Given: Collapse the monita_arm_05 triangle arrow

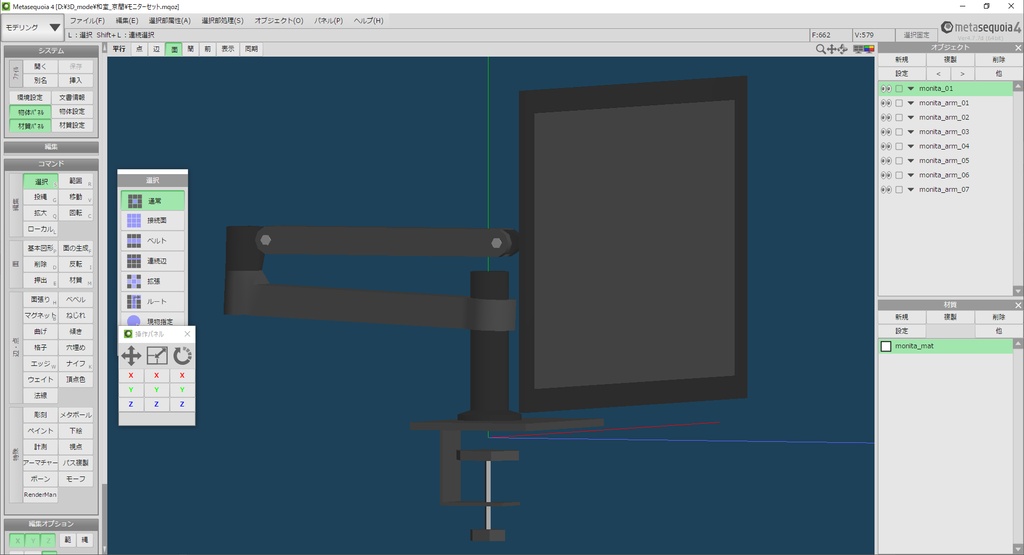Looking at the screenshot, I should 911,161.
